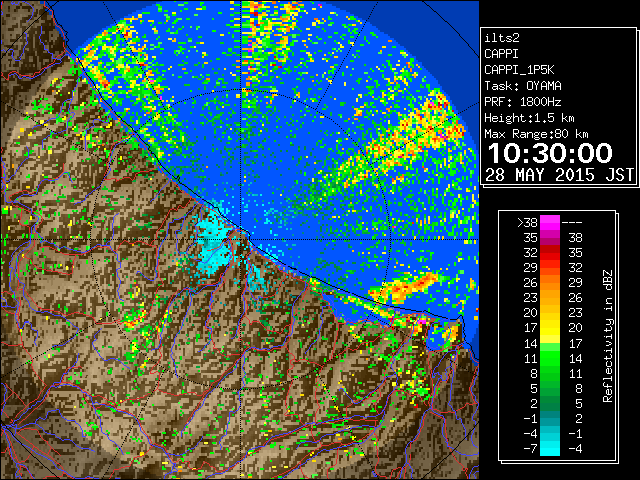The height and width of the screenshot is (480, 640).
Task: Click the date 28 MAY 2015 JST
Action: (x=559, y=175)
